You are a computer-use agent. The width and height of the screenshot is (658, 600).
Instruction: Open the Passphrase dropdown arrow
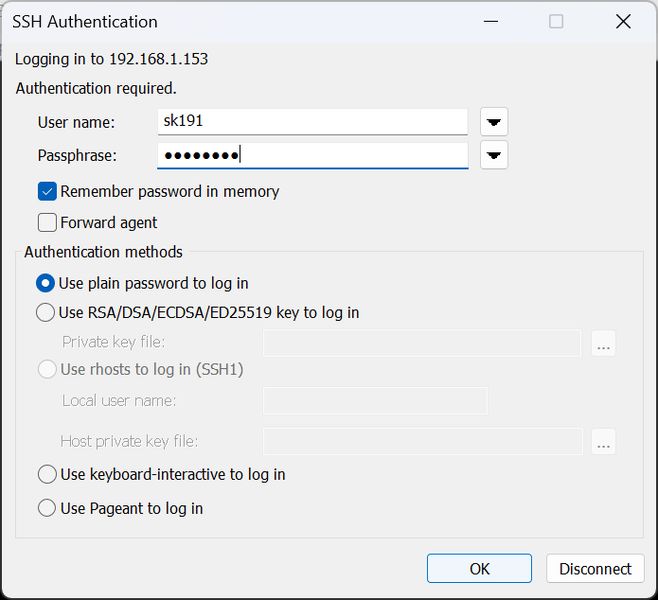(x=494, y=155)
